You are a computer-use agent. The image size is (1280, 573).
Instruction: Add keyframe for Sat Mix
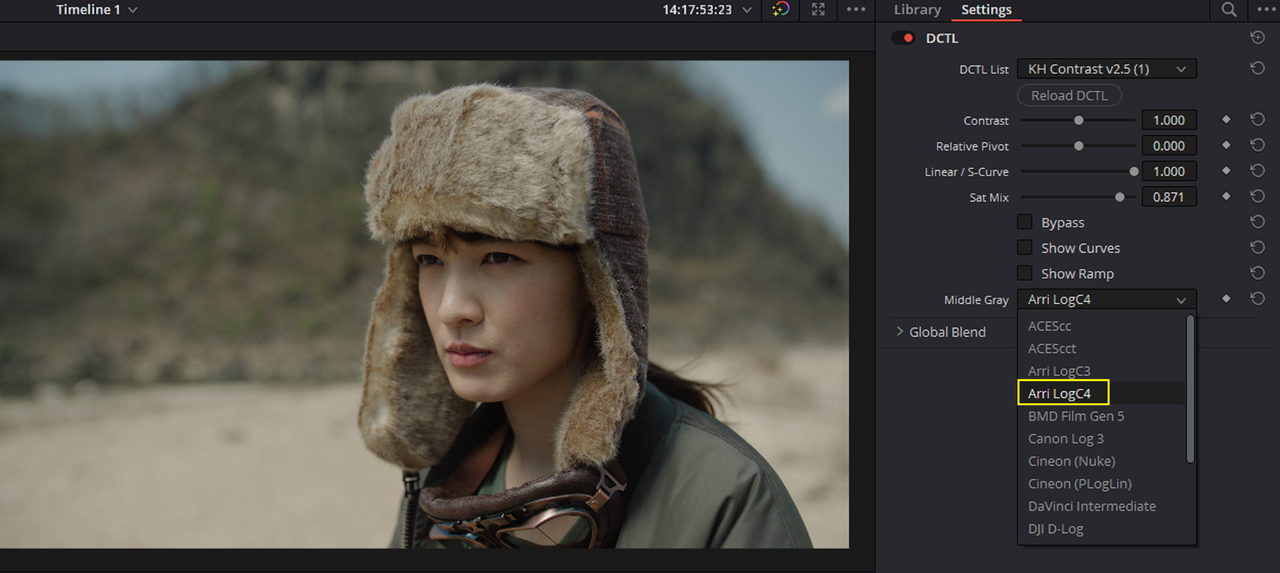1226,197
